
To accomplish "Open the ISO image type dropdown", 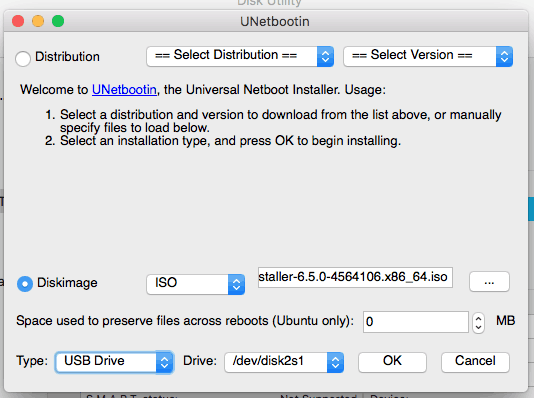I will (x=195, y=284).
